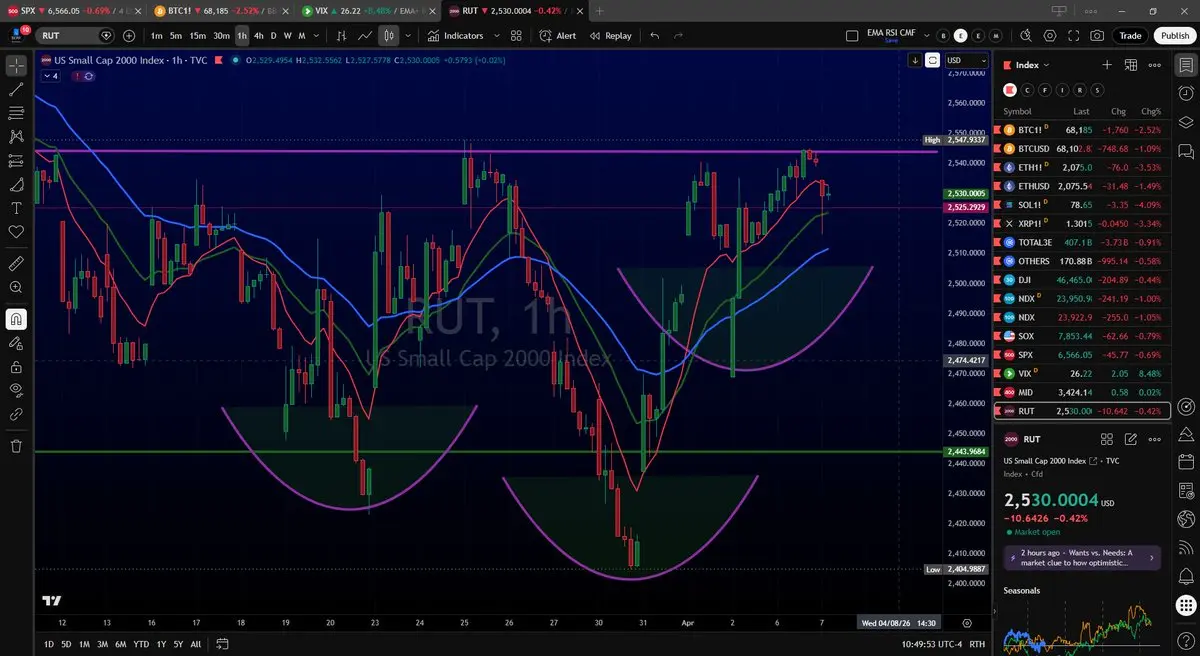Add a symbol to the watchlist
Screen dimensions: 1200x656
tap(1107, 65)
